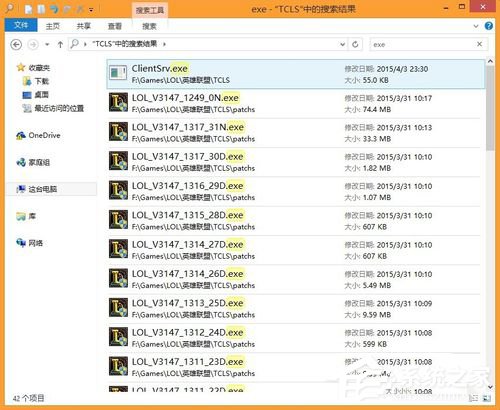Click the search box containing exe
Viewport: 500px width, 410px height.
(422, 44)
